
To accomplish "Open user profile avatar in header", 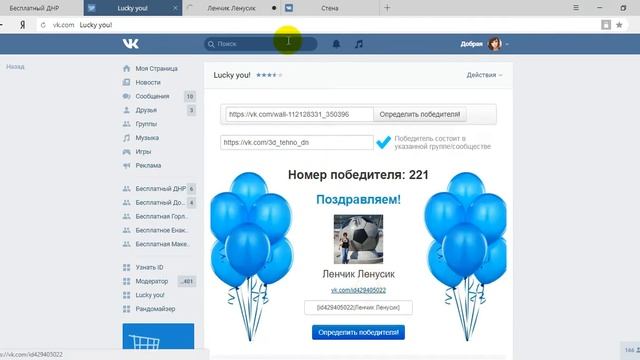I will (494, 44).
